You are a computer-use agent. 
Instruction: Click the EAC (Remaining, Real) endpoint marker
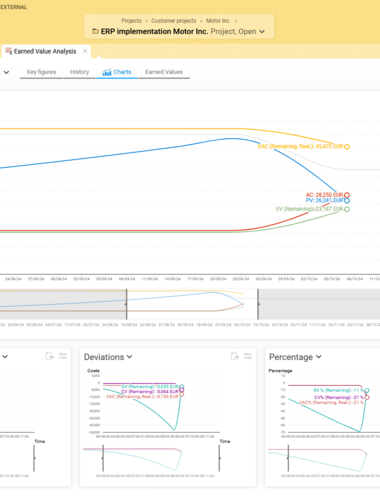[347, 147]
